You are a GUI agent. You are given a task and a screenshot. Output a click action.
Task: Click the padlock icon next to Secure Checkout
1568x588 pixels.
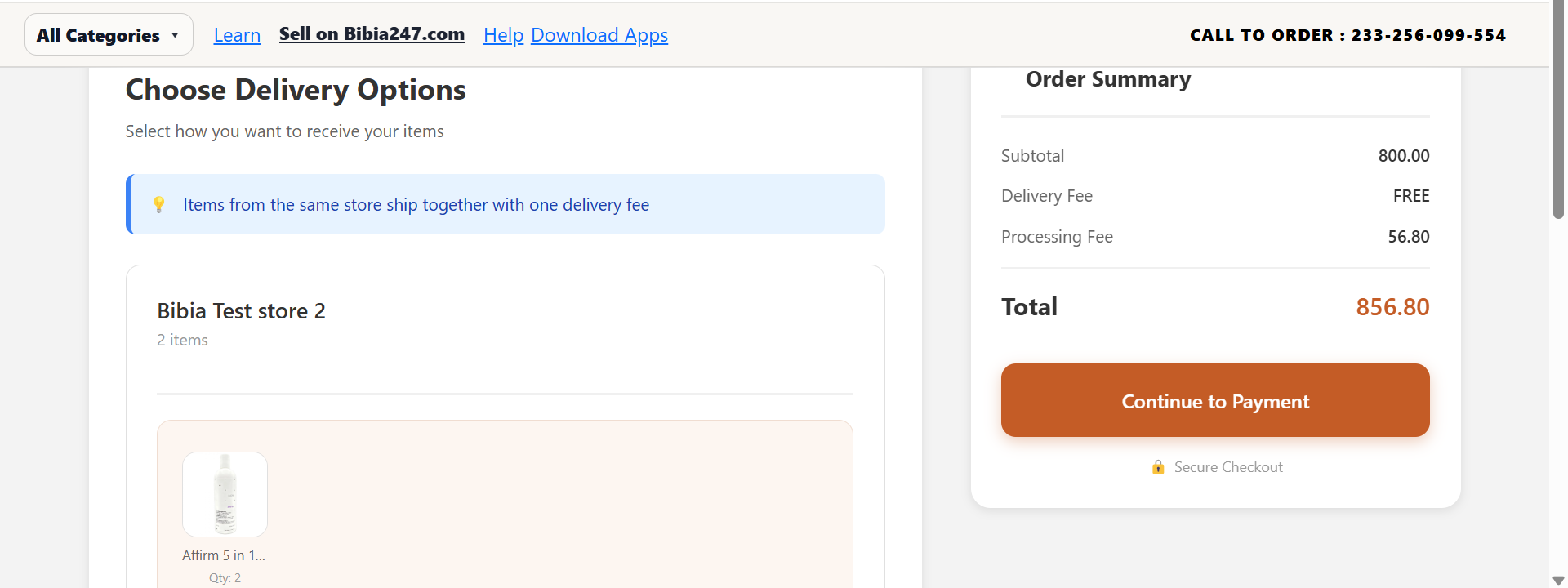[x=1159, y=467]
